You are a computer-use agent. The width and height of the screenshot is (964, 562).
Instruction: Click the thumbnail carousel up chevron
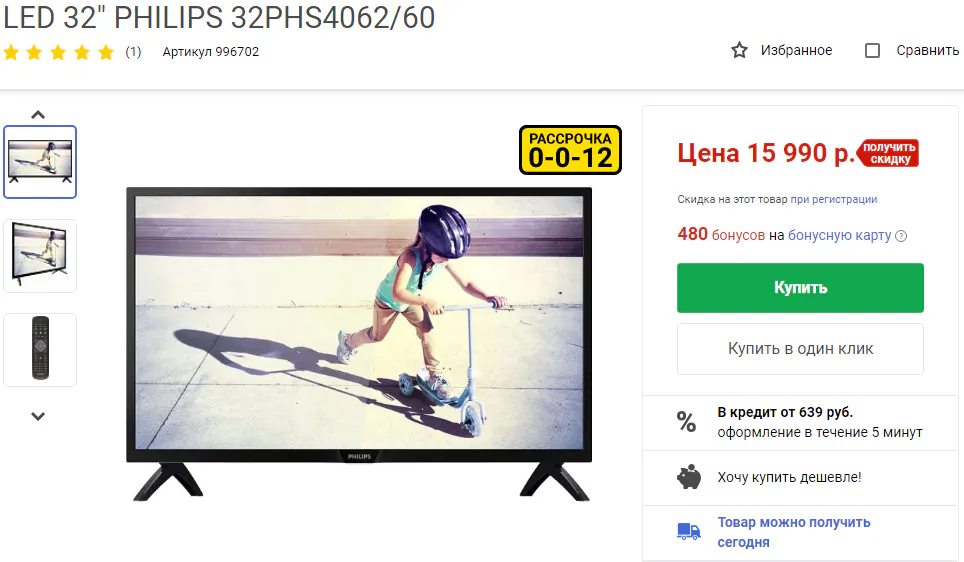pos(38,115)
